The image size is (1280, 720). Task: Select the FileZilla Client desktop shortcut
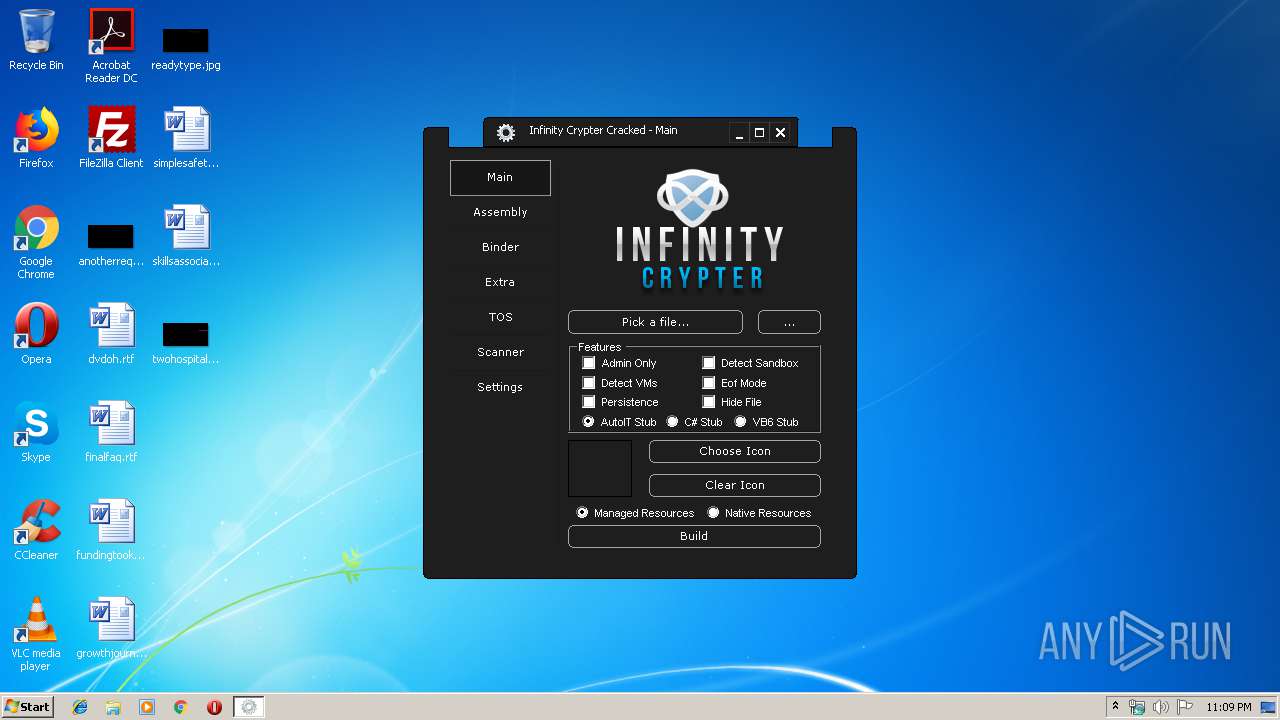pos(111,138)
